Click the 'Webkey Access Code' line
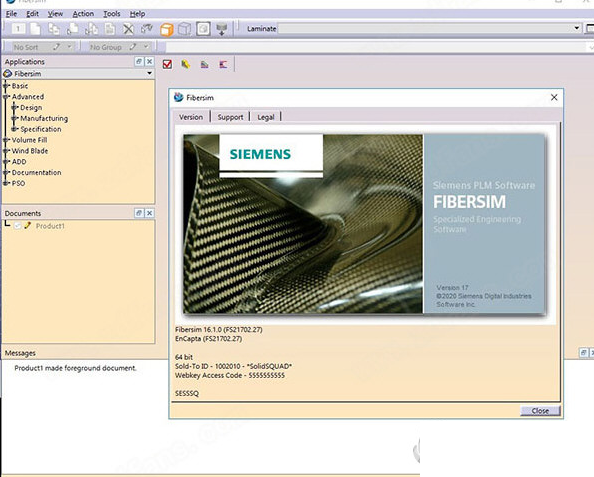Screen dimensions: 594x477 (230, 375)
